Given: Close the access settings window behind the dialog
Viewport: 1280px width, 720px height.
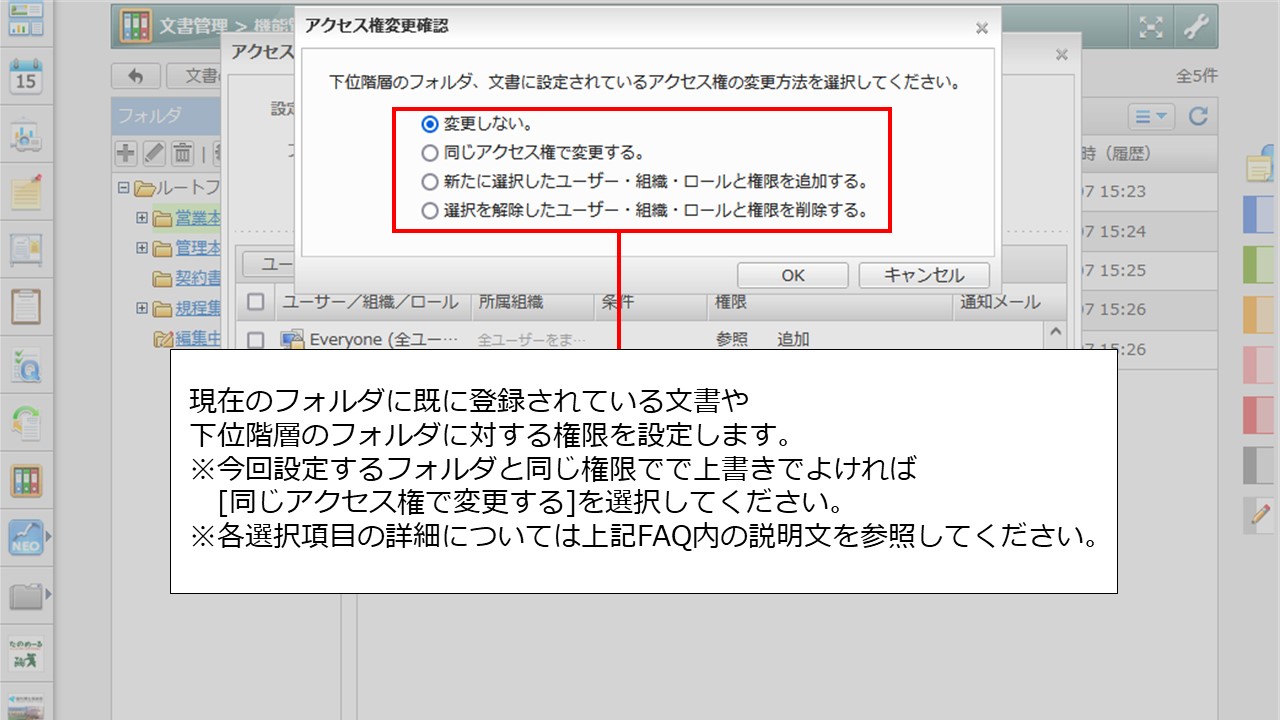Looking at the screenshot, I should coord(1062,55).
